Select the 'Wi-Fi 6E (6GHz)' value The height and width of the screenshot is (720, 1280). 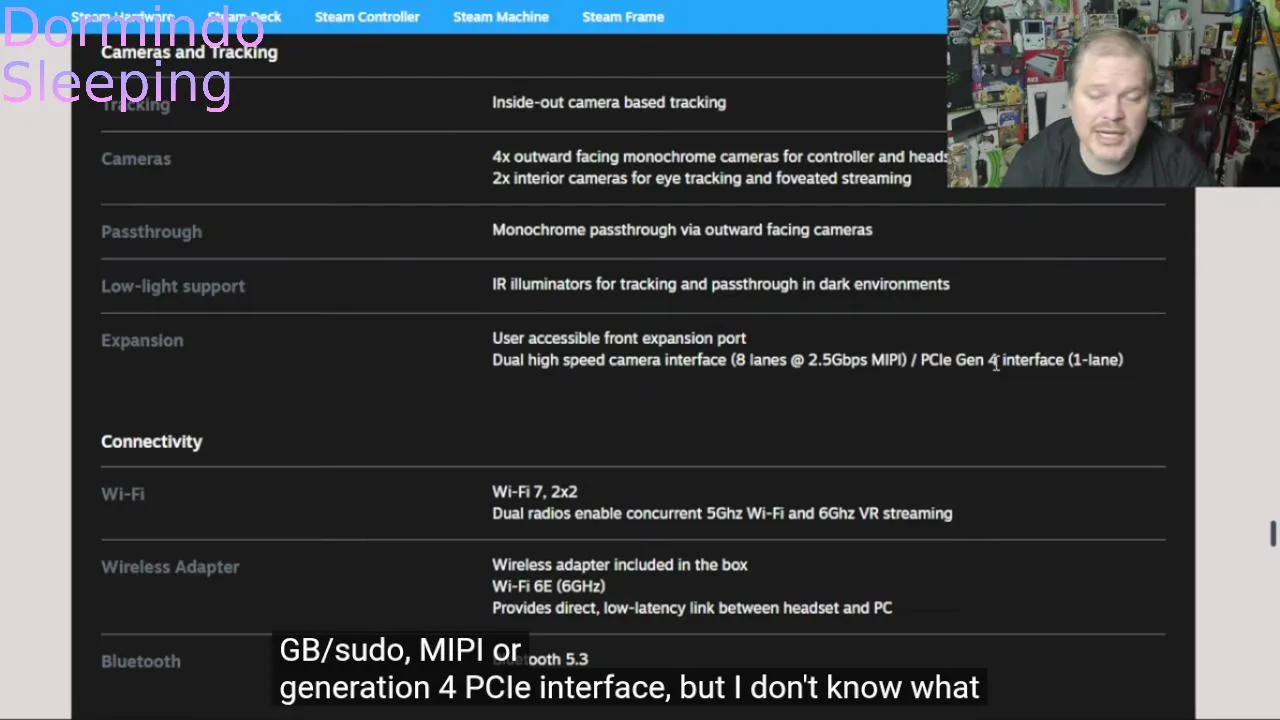tap(548, 586)
